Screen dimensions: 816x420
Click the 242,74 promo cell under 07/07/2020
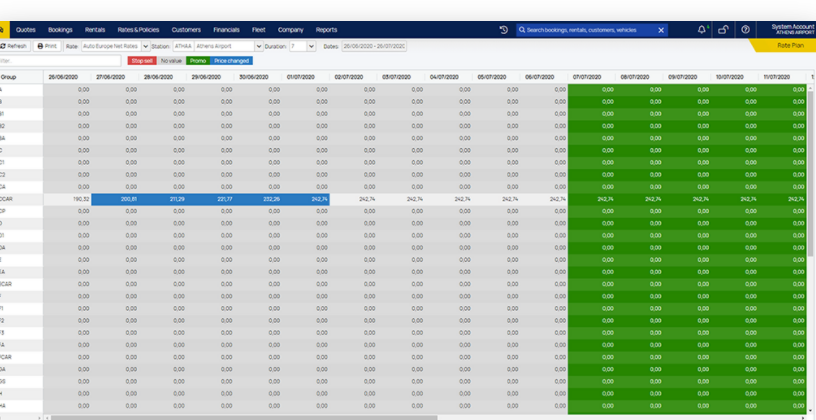coord(592,199)
